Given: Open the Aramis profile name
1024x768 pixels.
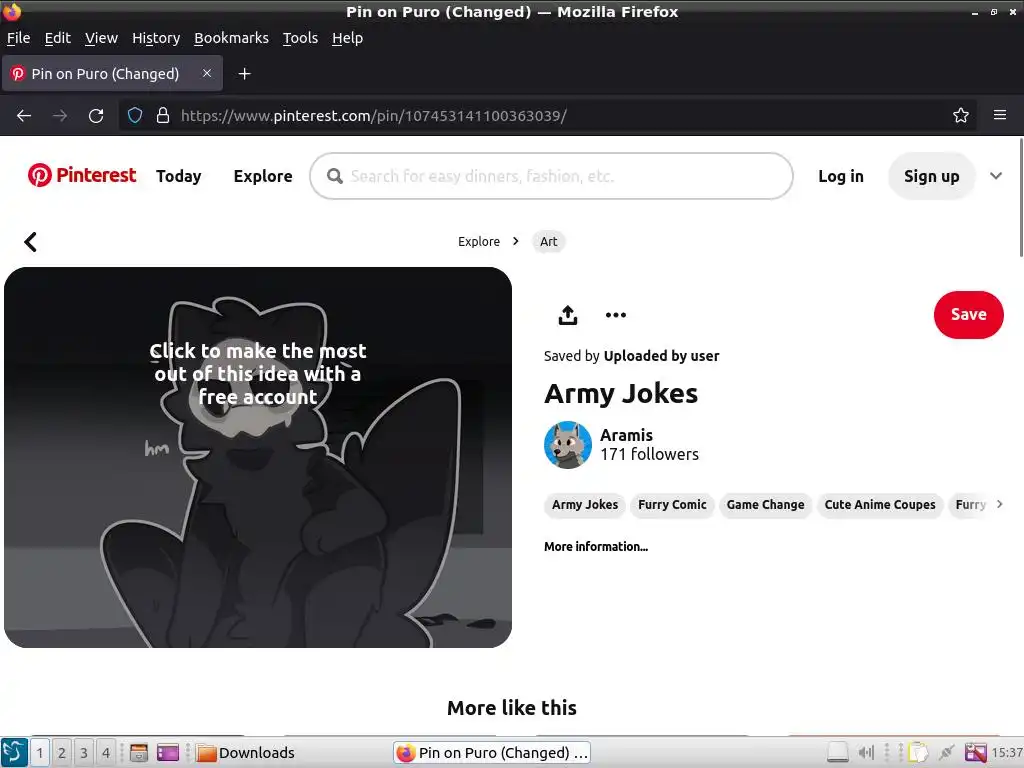Looking at the screenshot, I should tap(626, 435).
